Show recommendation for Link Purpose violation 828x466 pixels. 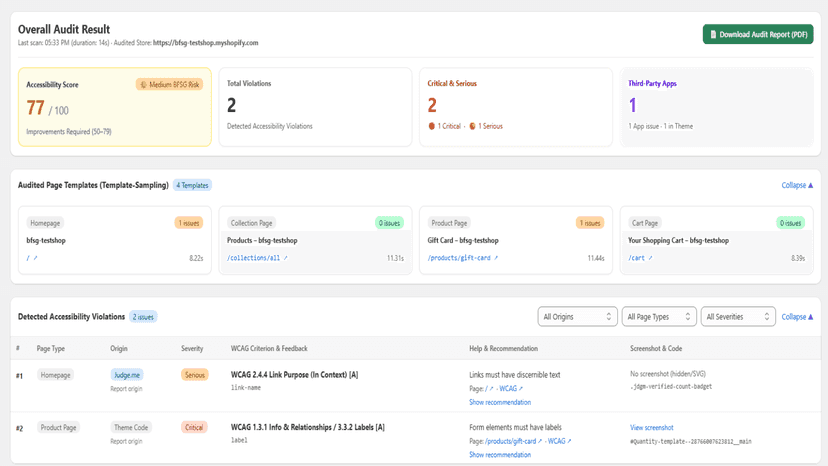pos(500,402)
